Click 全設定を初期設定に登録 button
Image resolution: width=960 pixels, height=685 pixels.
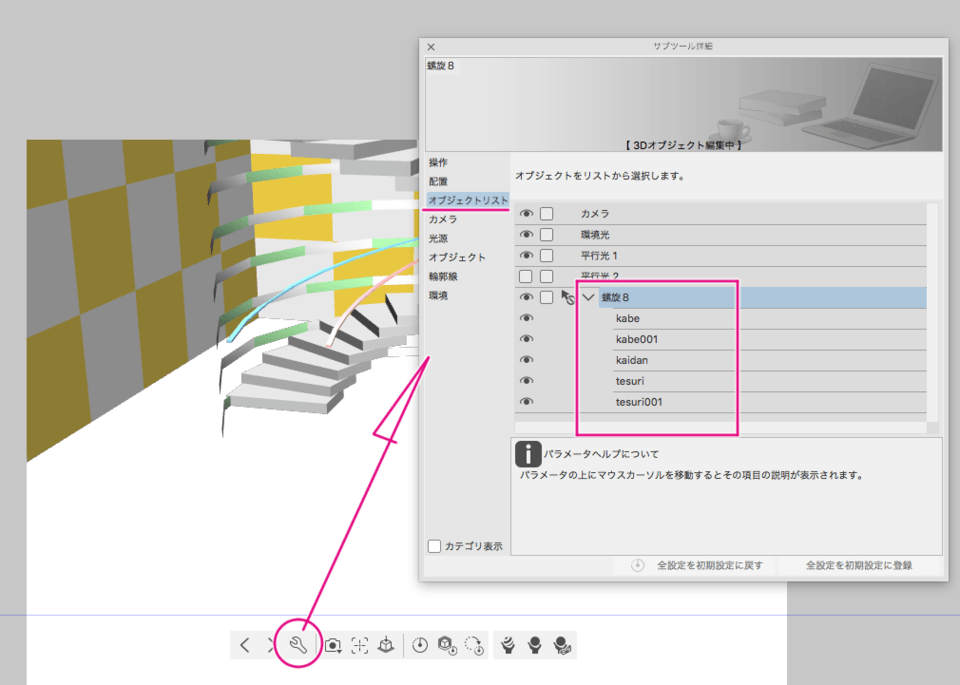(858, 566)
